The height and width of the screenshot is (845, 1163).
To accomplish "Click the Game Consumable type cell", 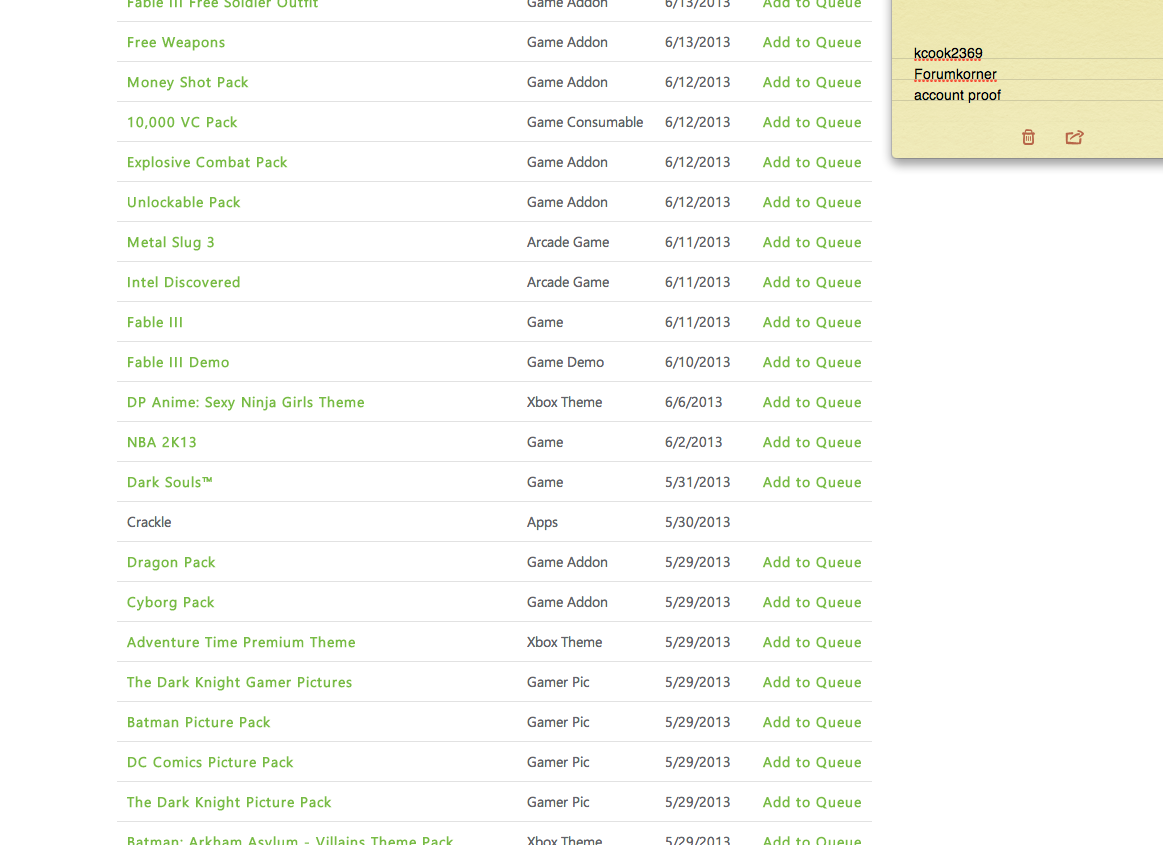I will (x=584, y=122).
